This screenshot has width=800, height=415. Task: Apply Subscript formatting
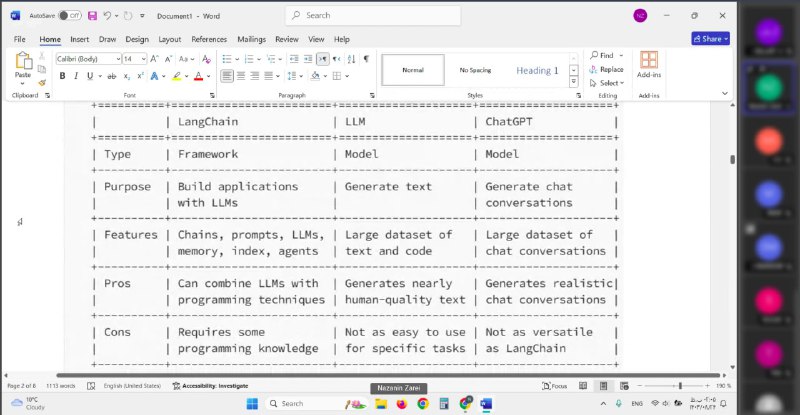click(x=127, y=76)
